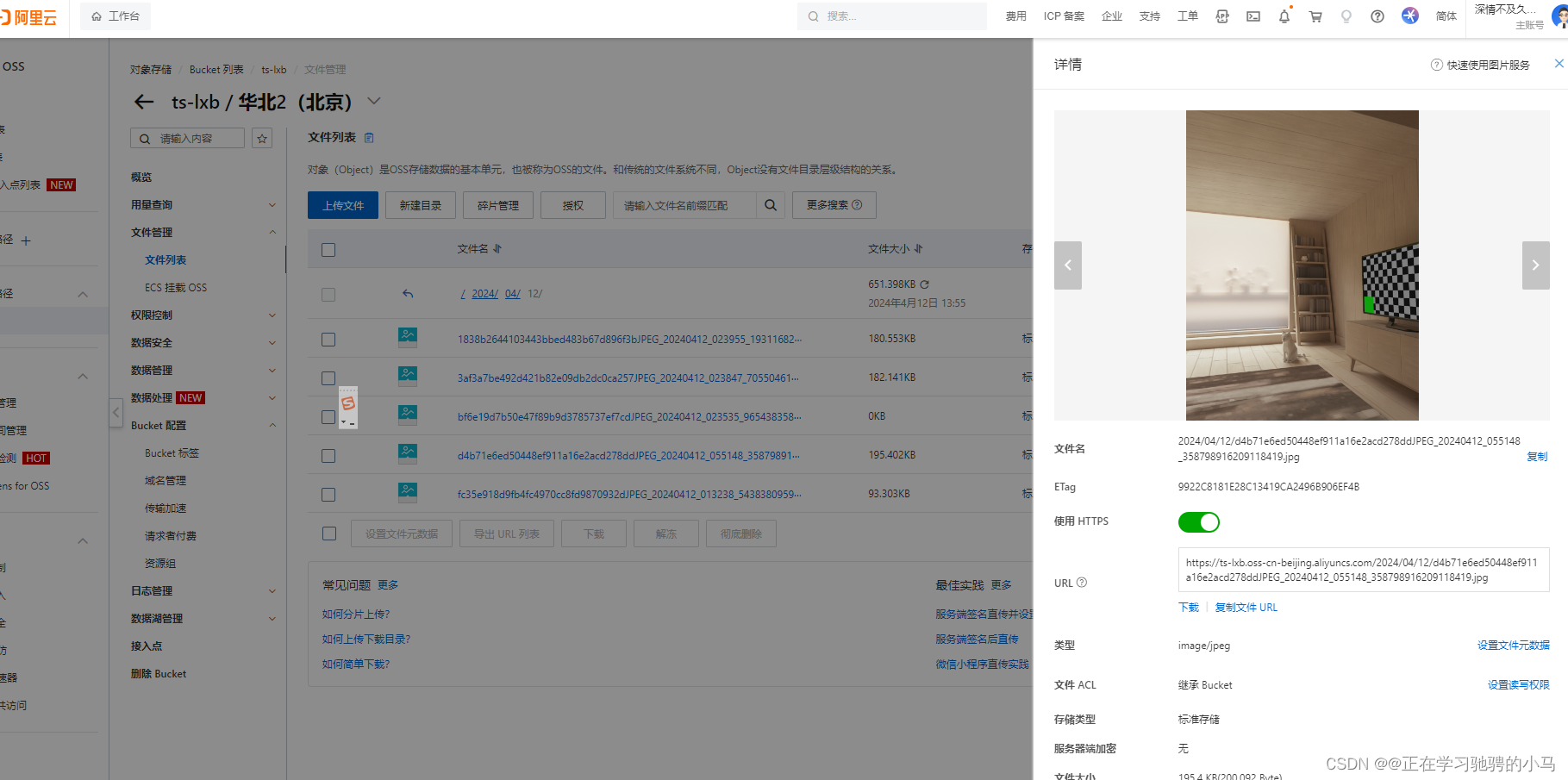Expand 数据处理 NEW menu

pyautogui.click(x=272, y=398)
